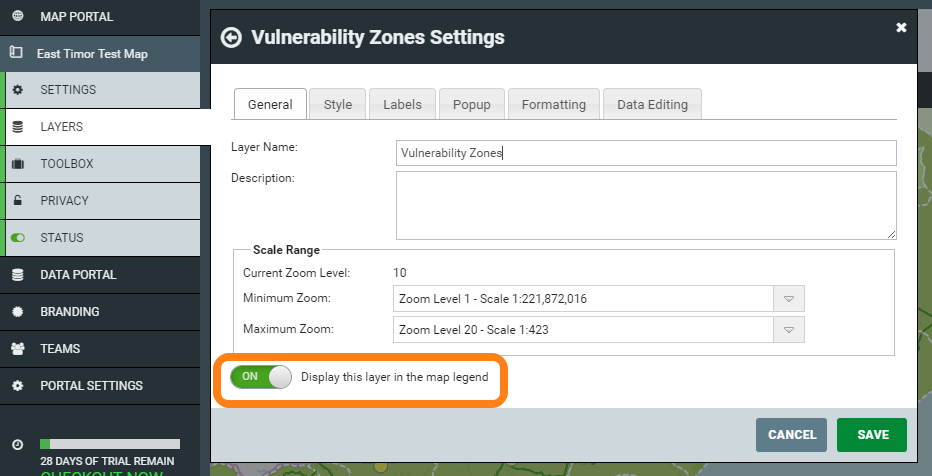Click the trial remaining progress bar

(x=110, y=444)
